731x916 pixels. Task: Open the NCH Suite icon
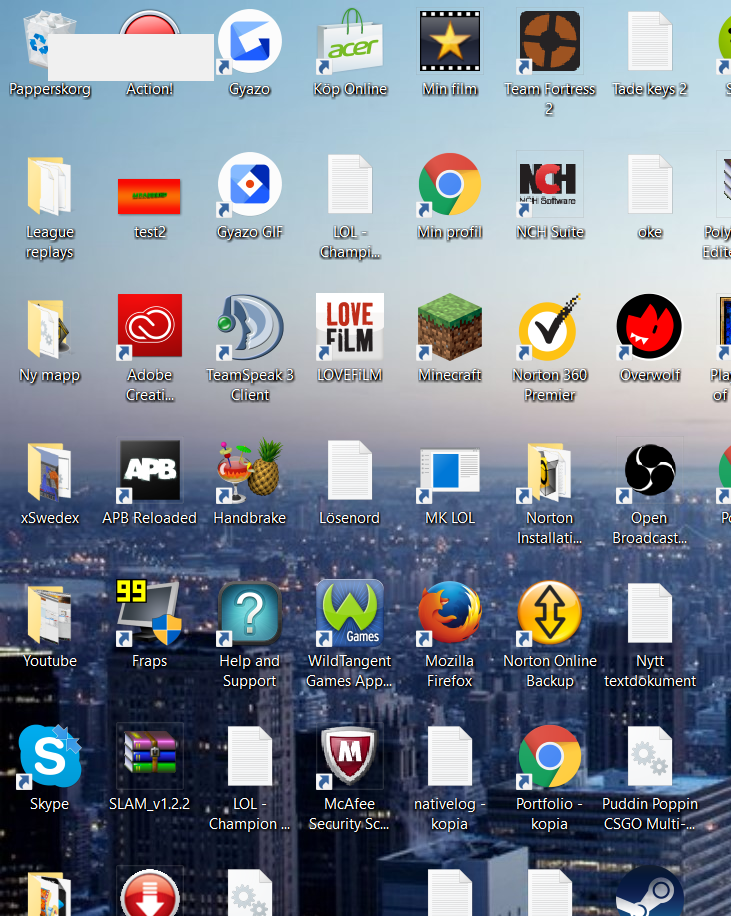550,185
